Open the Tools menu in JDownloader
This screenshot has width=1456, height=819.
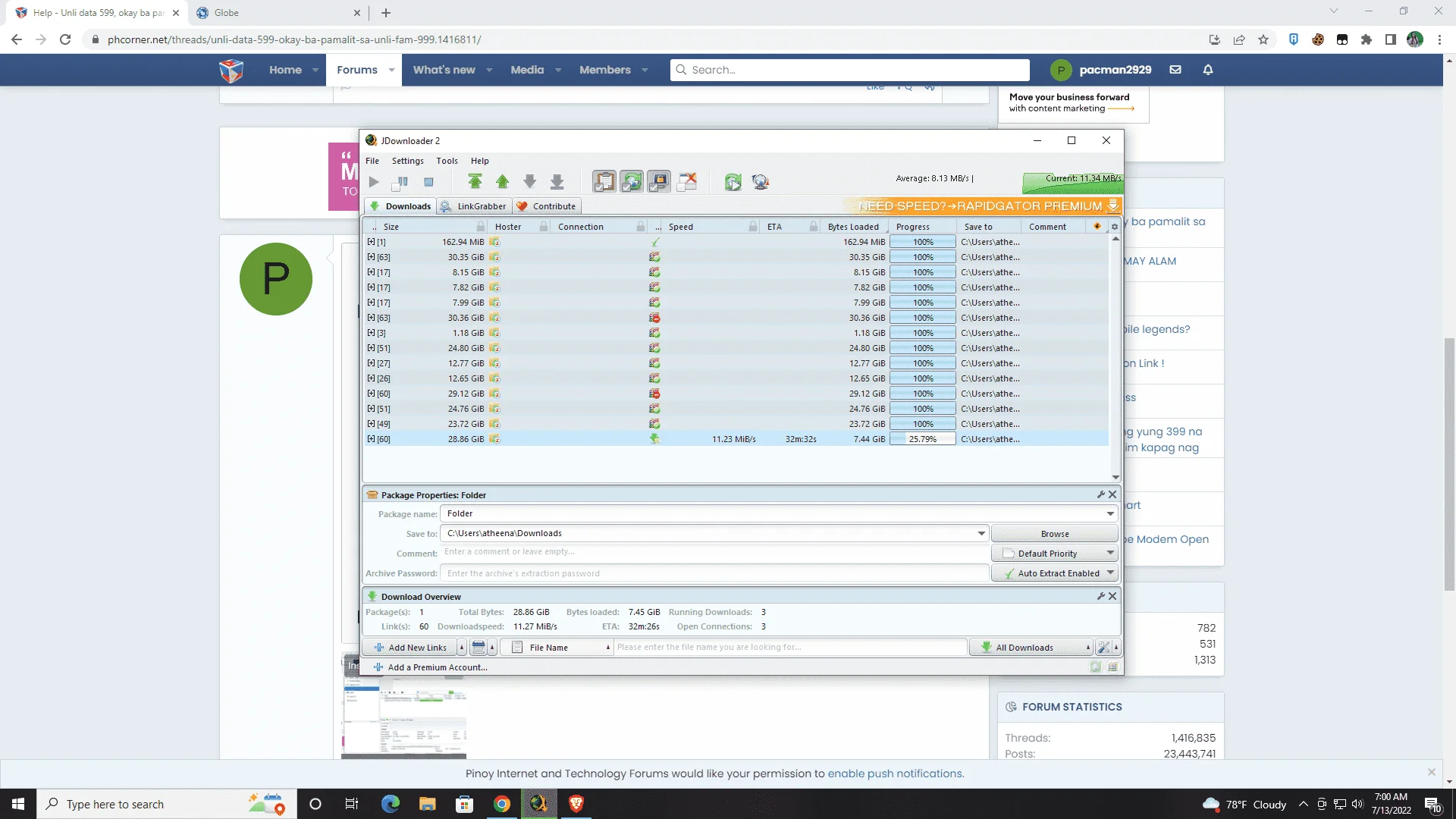[447, 161]
